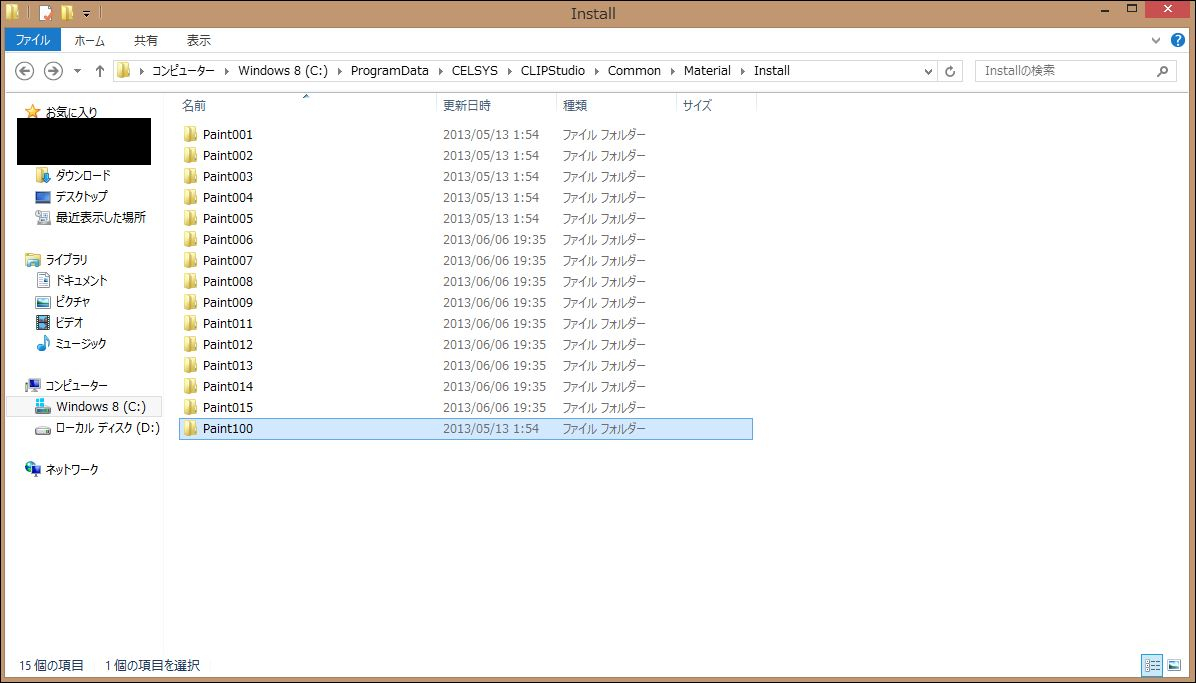Viewport: 1196px width, 683px height.
Task: Open the ホーム ribbon tab
Action: (89, 40)
